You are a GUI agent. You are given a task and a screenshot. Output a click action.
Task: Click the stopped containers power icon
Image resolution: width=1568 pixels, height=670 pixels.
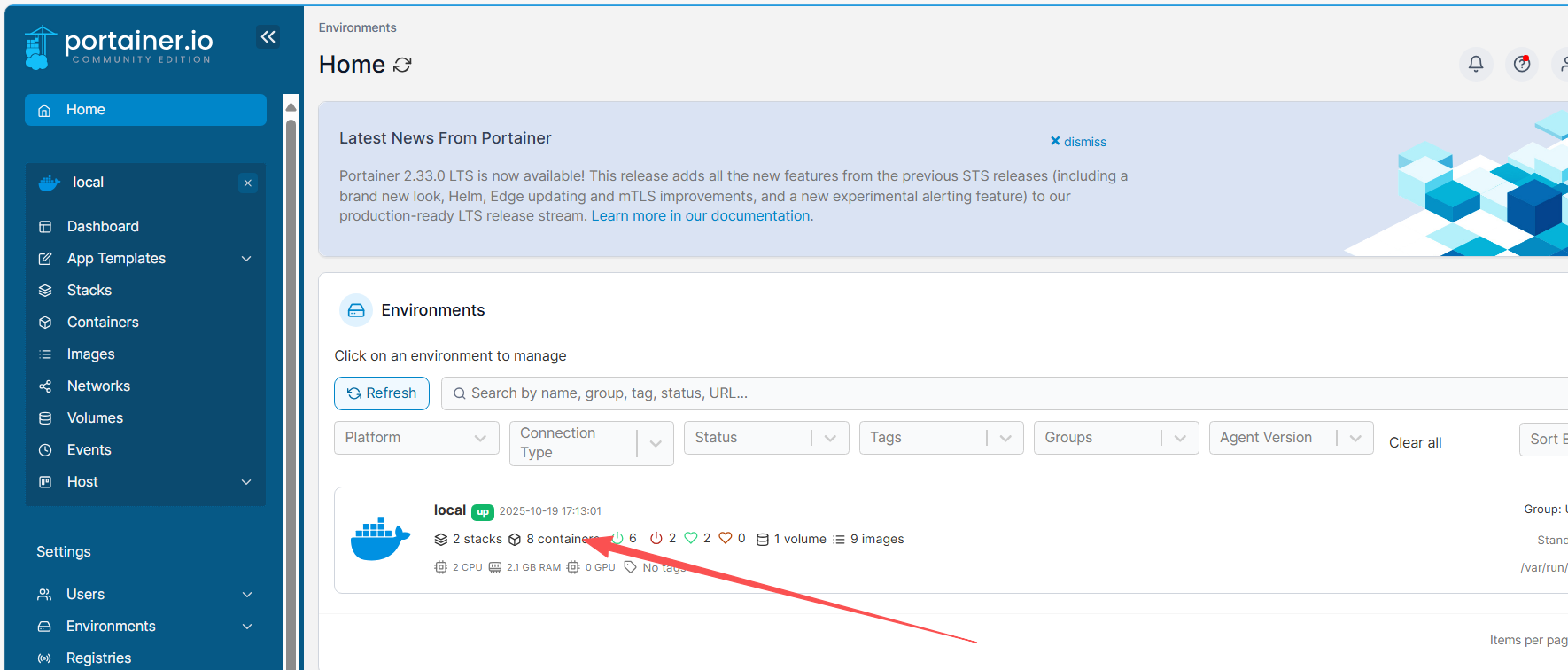[x=656, y=538]
